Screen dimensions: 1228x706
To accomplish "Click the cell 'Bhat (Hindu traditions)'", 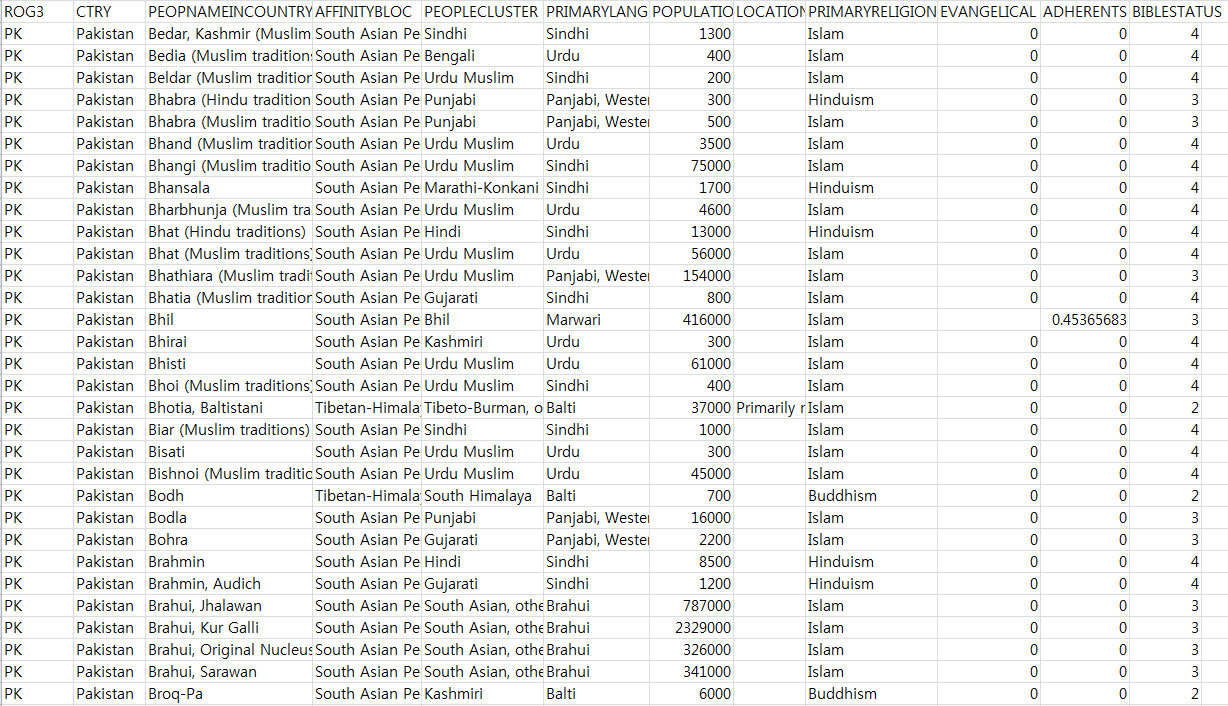I will (x=229, y=232).
